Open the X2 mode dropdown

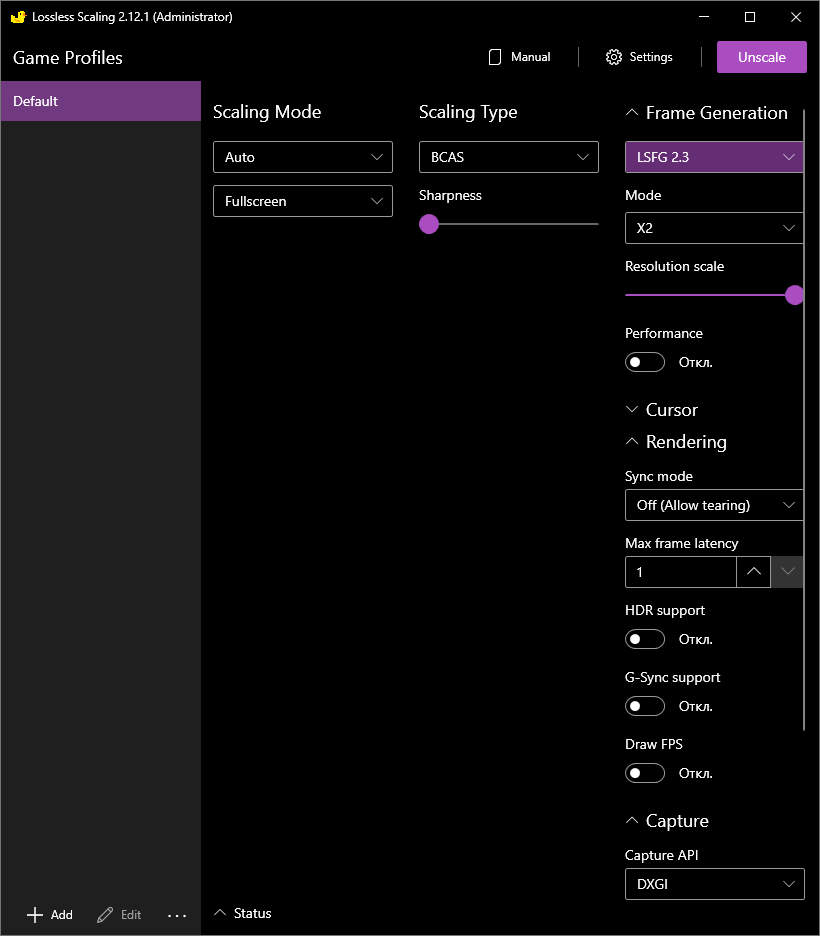[714, 228]
